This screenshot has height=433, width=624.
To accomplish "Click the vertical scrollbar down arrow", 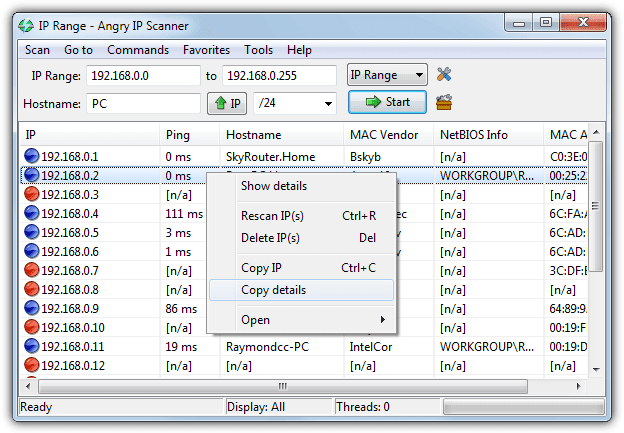I will [x=596, y=369].
